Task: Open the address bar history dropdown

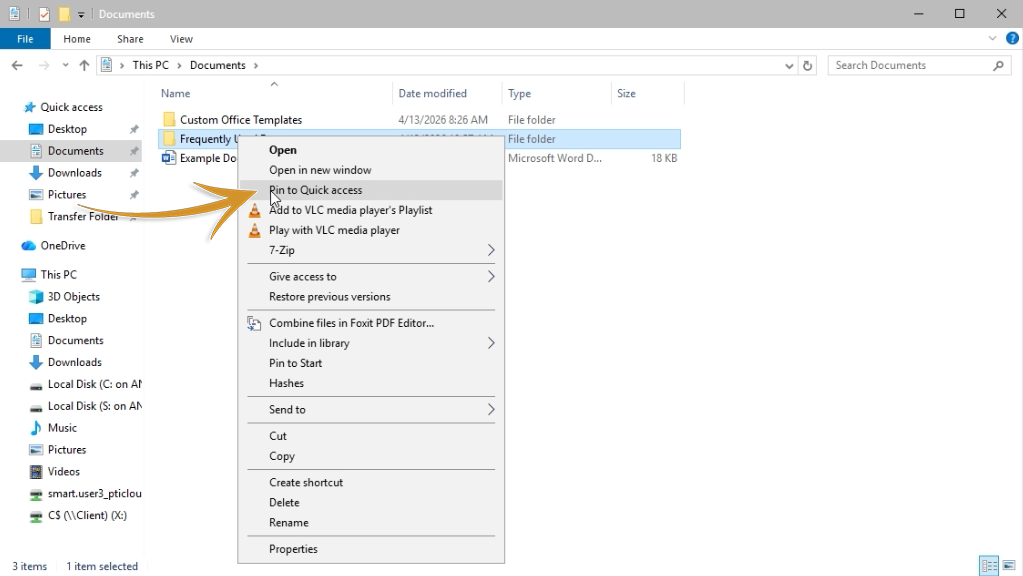Action: tap(789, 65)
